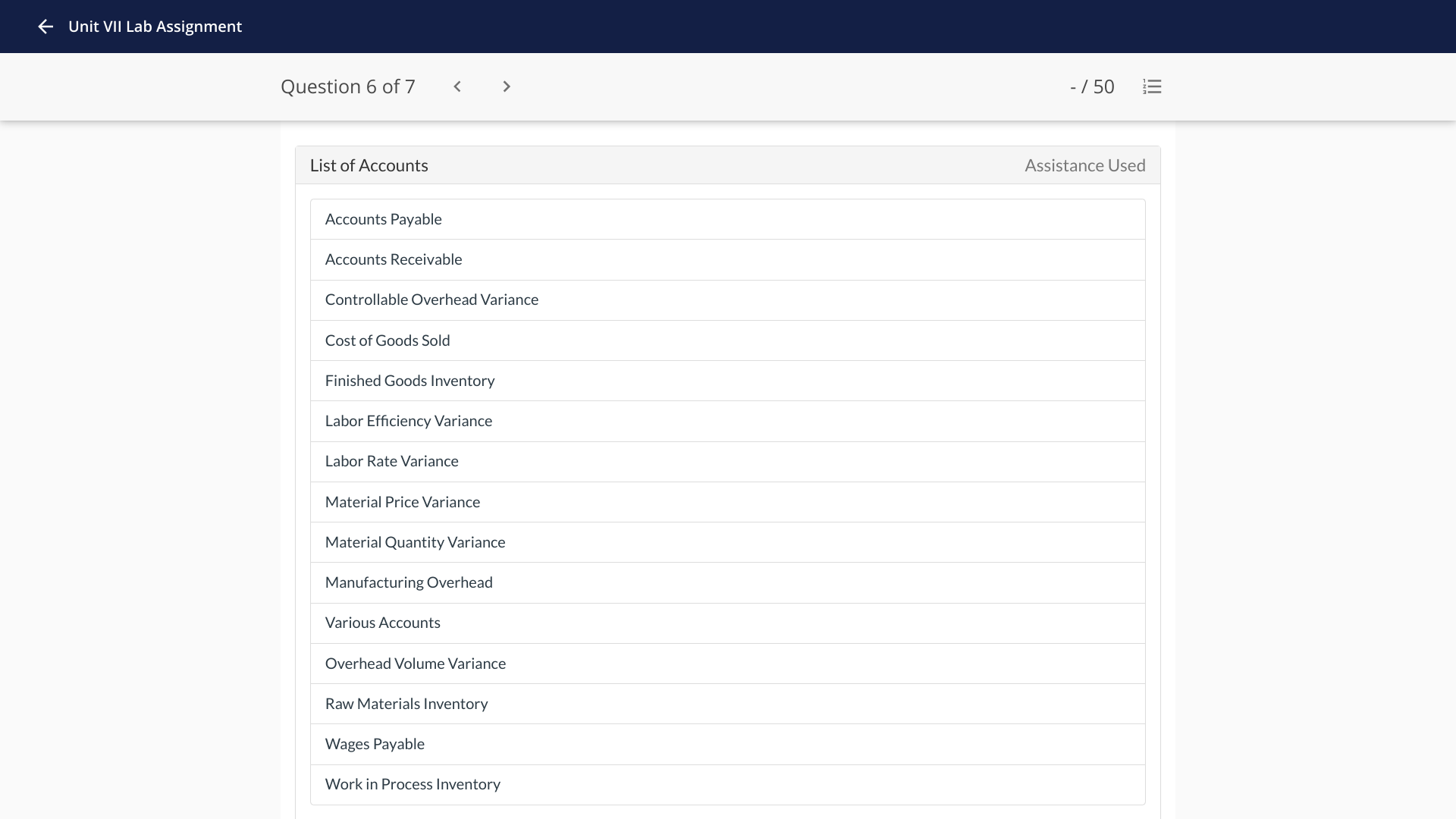Pick Material Quantity Variance row

coord(415,542)
